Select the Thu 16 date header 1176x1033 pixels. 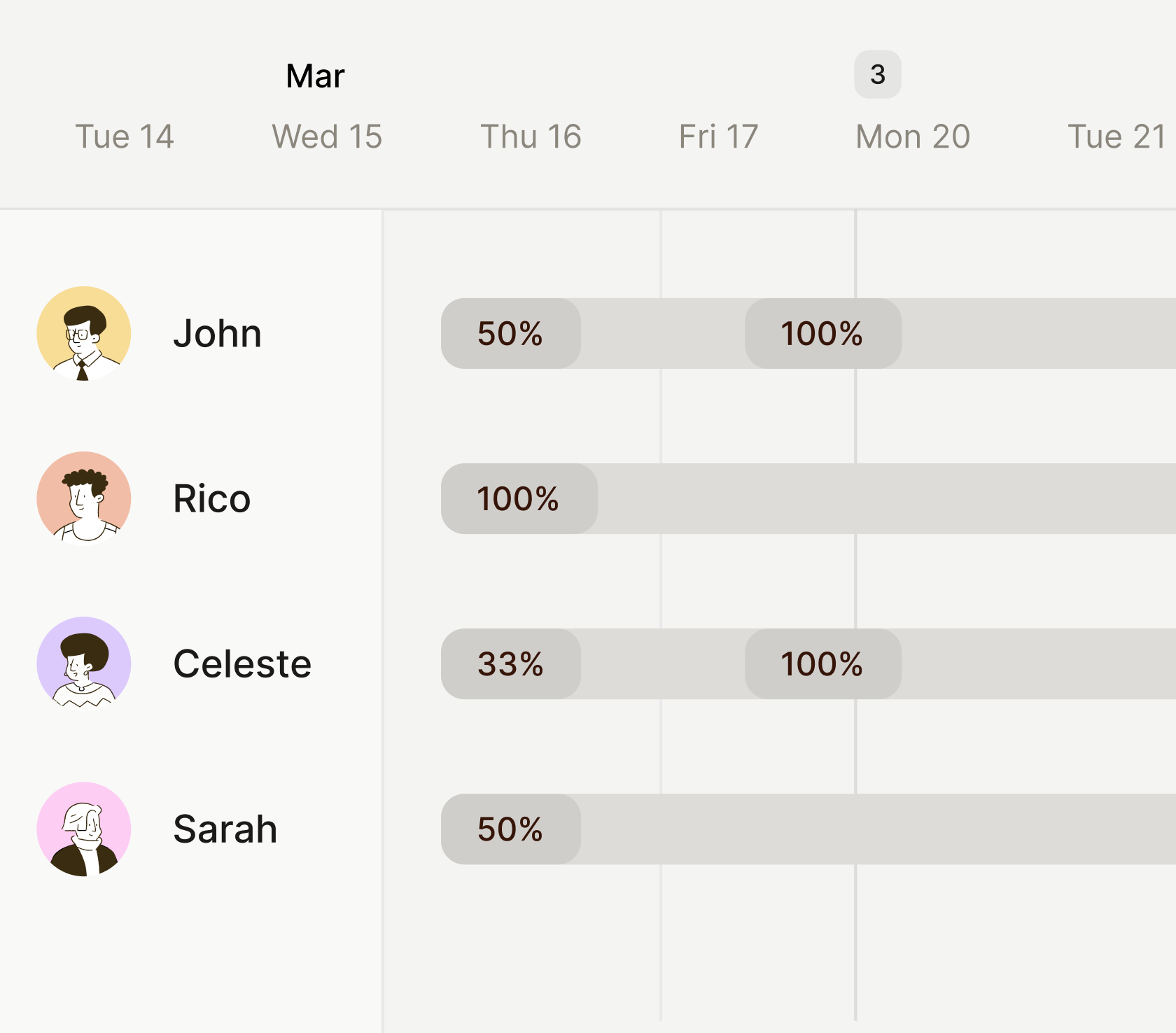tap(531, 136)
